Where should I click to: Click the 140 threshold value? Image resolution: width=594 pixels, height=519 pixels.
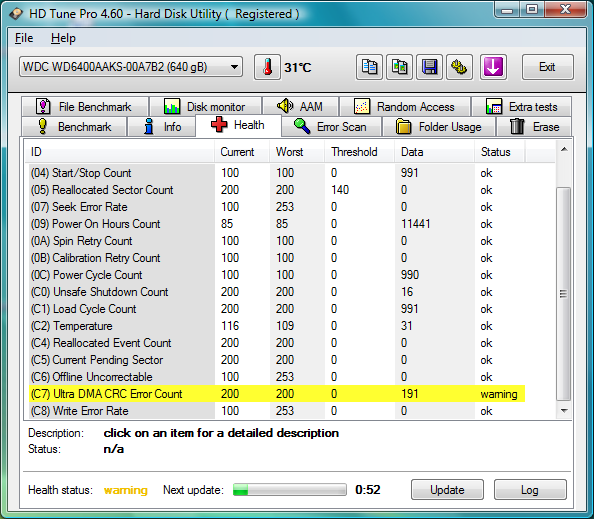[340, 190]
